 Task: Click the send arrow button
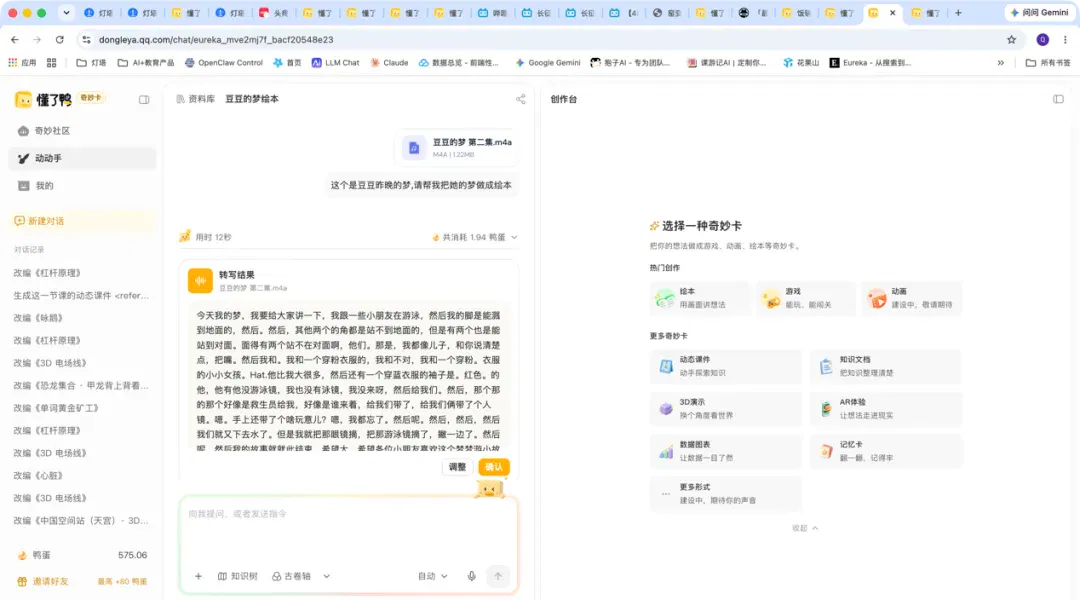pos(498,577)
